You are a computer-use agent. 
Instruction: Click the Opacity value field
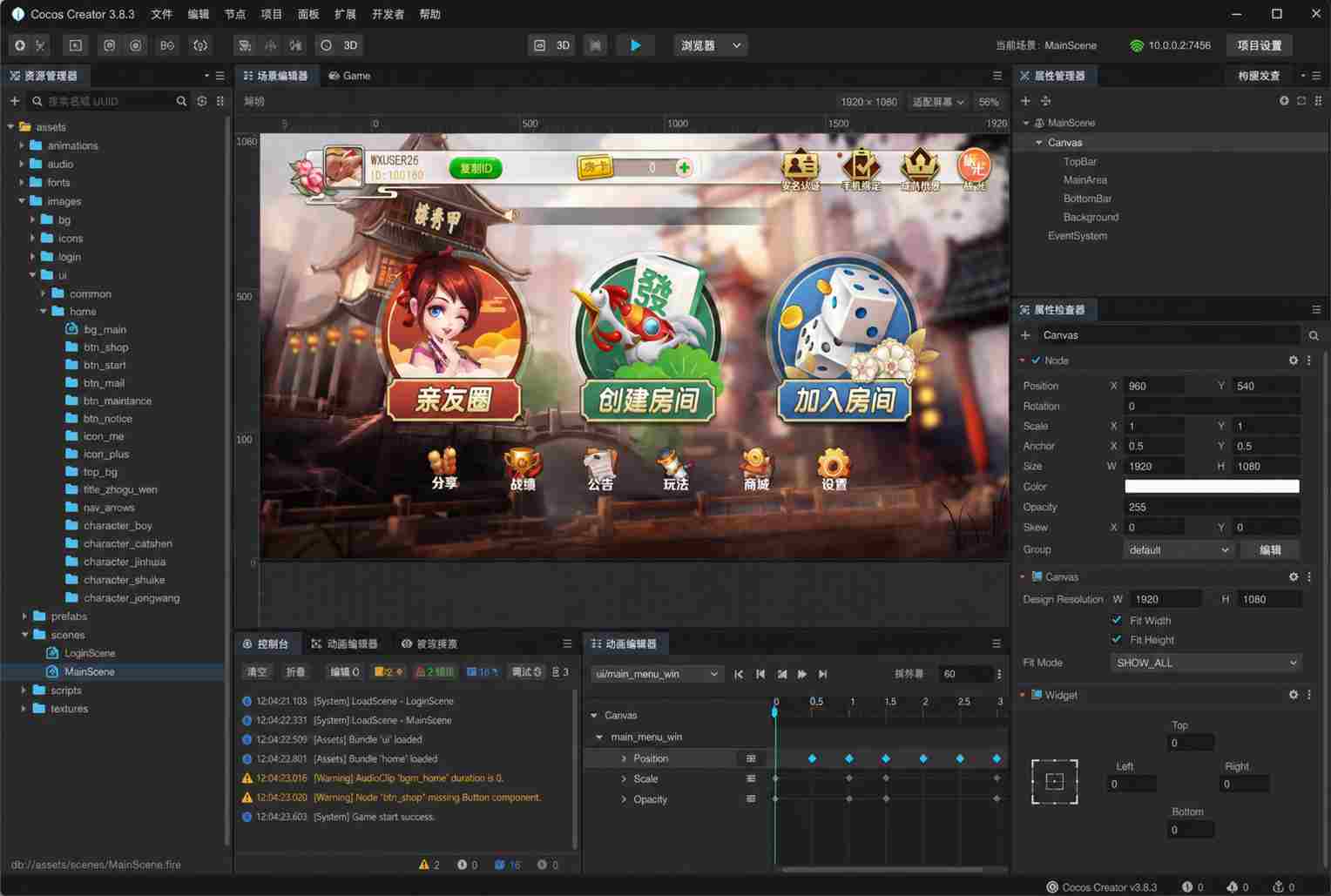pos(1212,507)
